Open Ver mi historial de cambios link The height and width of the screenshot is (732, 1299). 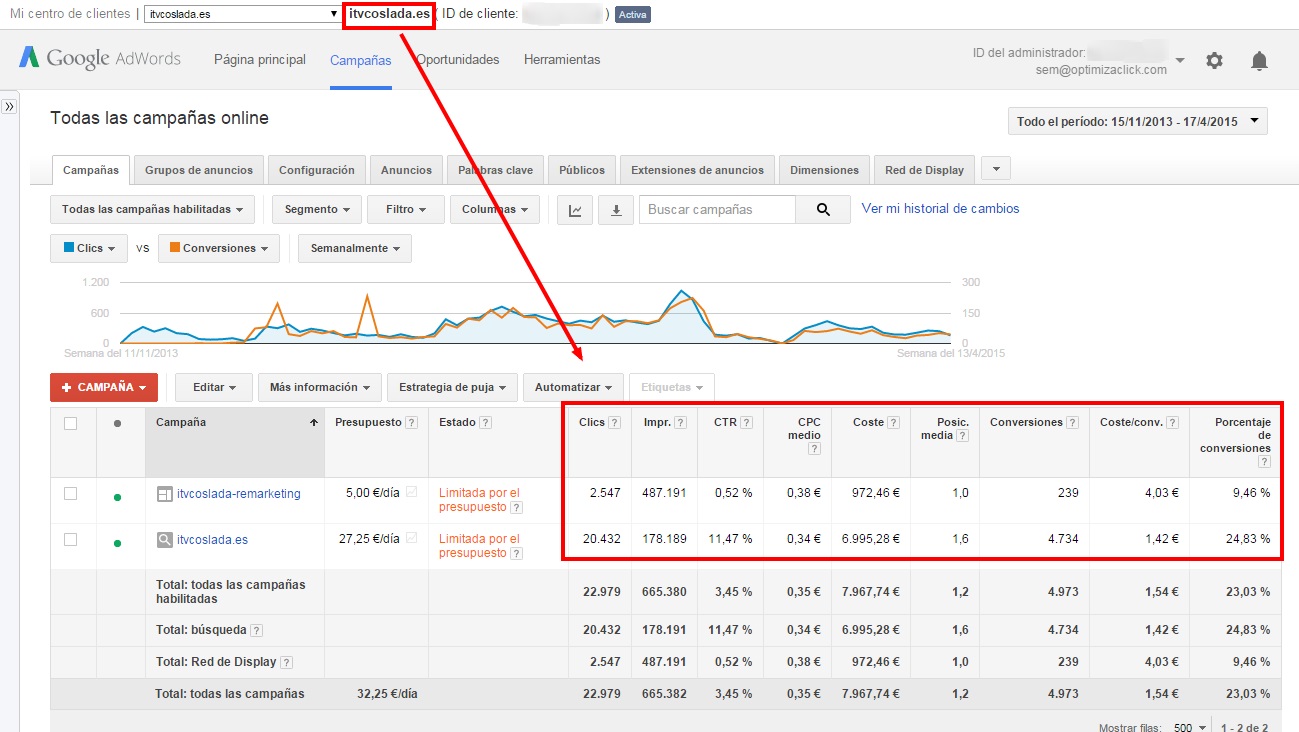940,209
